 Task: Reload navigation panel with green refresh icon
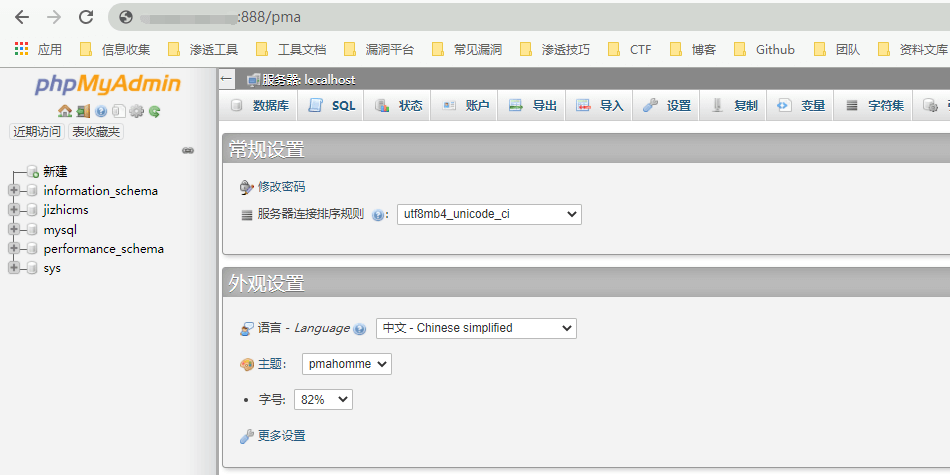pyautogui.click(x=154, y=111)
